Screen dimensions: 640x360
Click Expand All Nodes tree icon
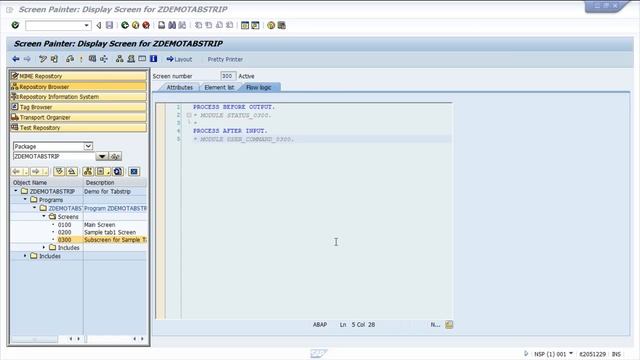(59, 171)
